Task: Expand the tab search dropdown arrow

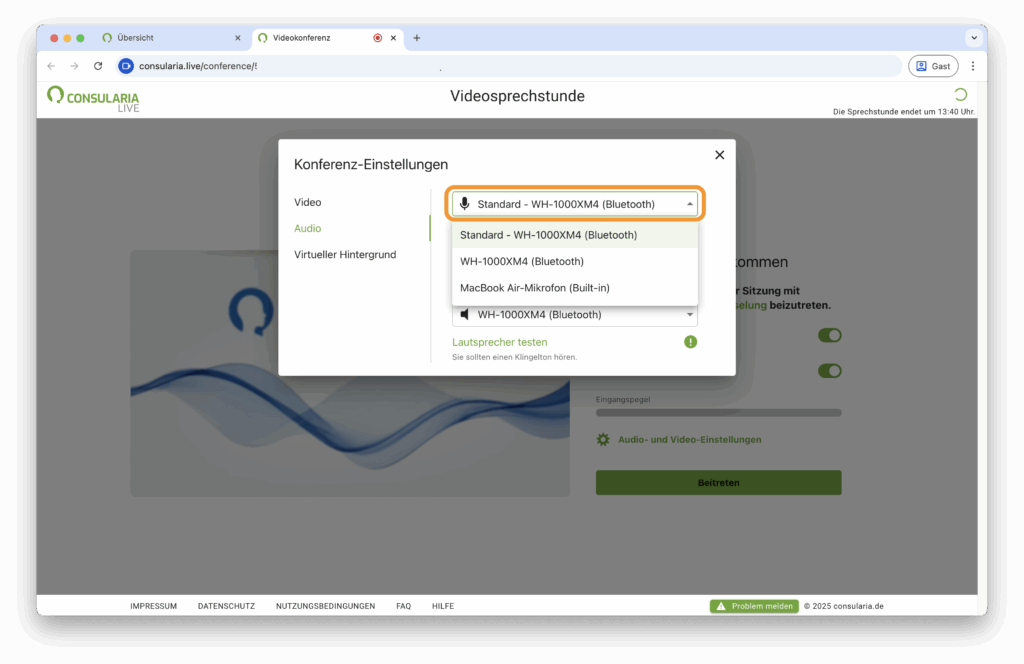Action: [x=974, y=38]
